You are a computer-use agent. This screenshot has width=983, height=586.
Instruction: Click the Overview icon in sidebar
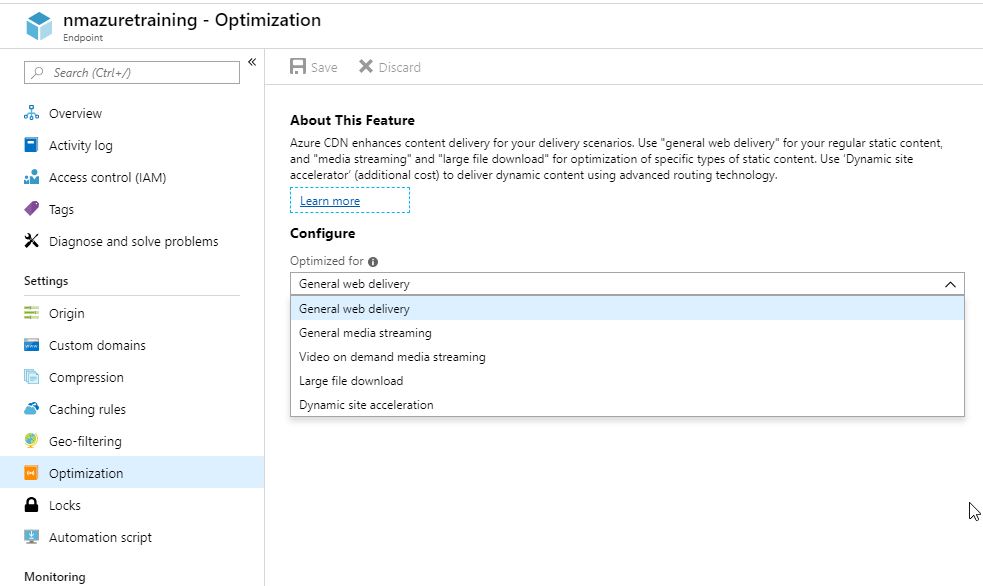[31, 113]
